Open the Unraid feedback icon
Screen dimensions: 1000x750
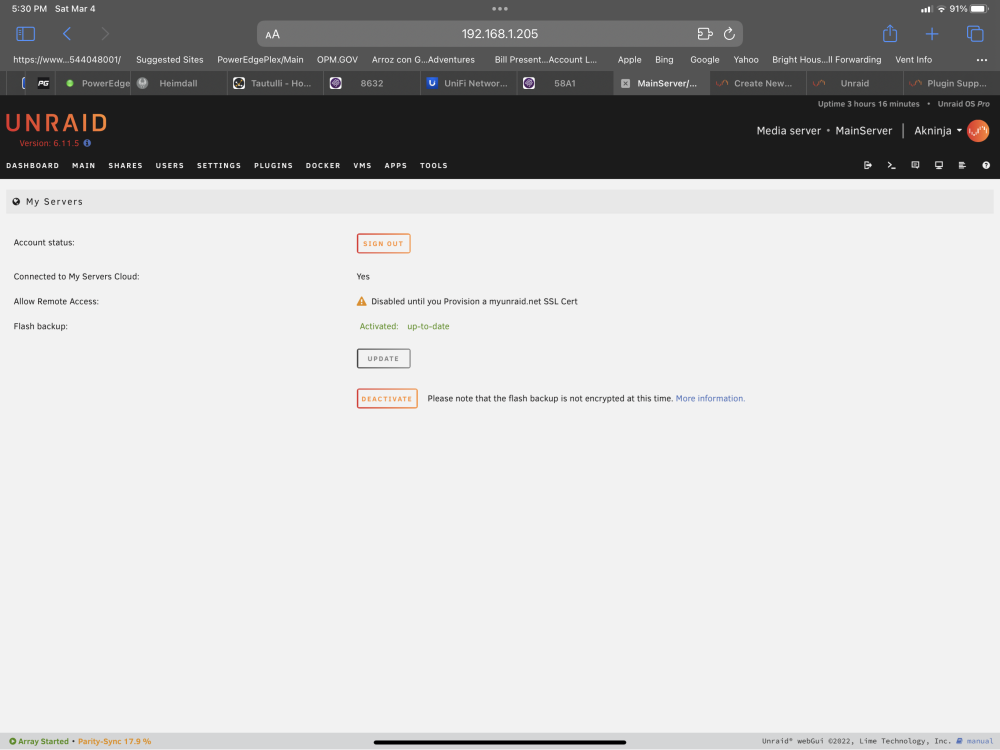[915, 165]
